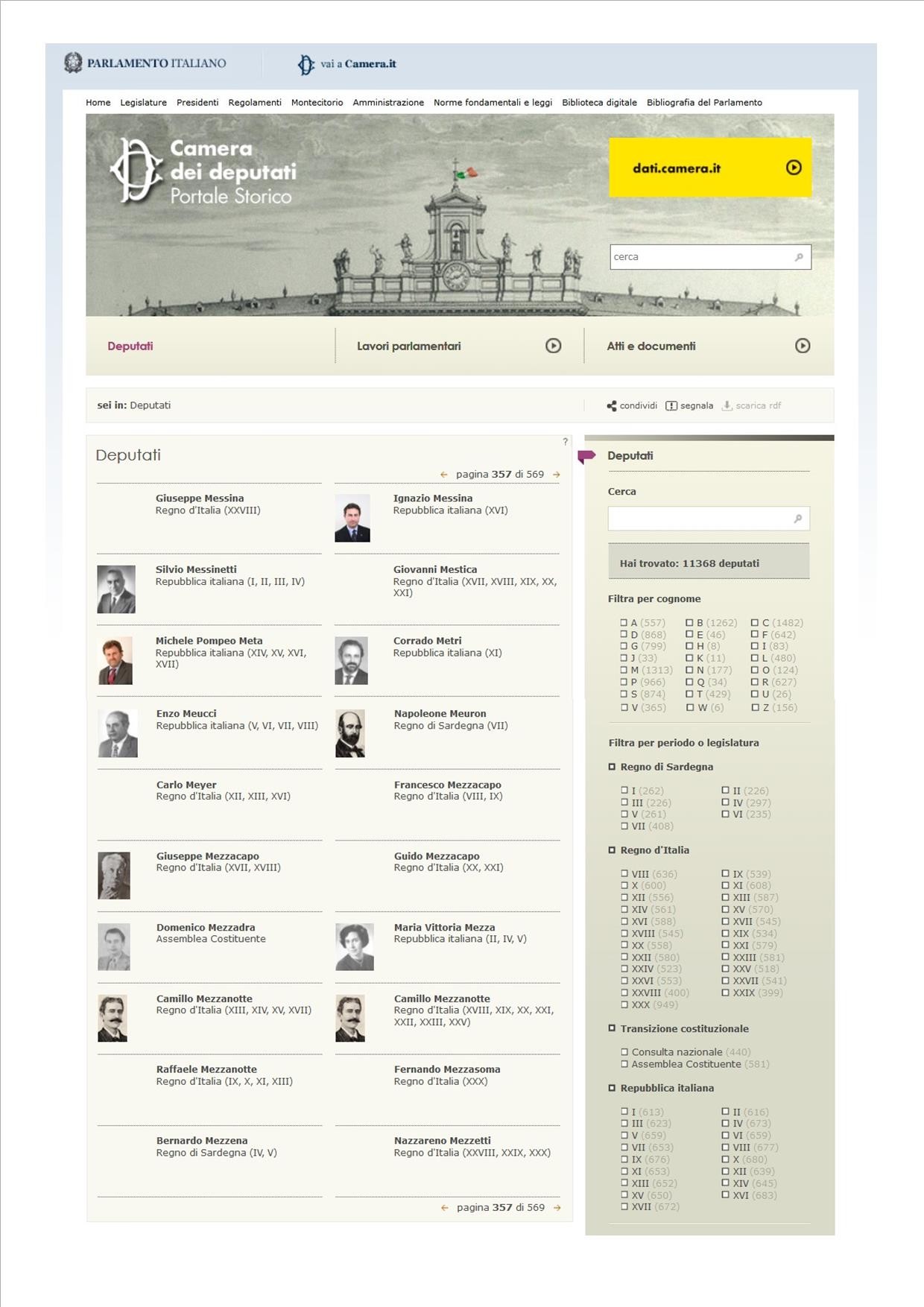This screenshot has height=1307, width=924.
Task: Open the Home menu item
Action: (98, 103)
